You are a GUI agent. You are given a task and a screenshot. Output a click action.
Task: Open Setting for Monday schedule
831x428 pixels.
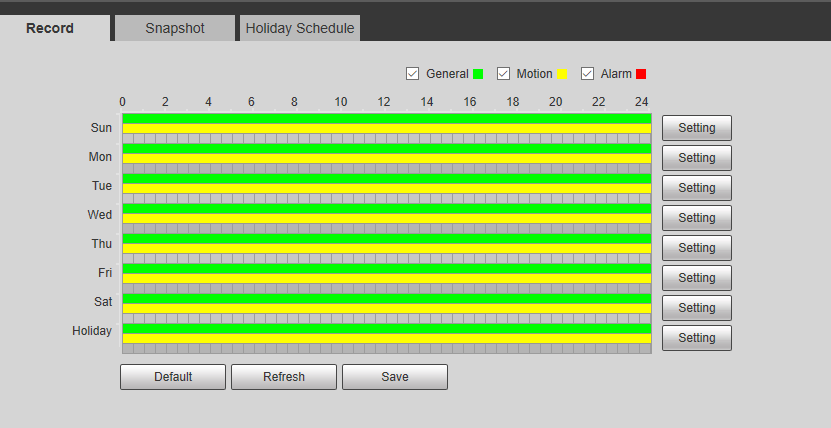click(696, 158)
